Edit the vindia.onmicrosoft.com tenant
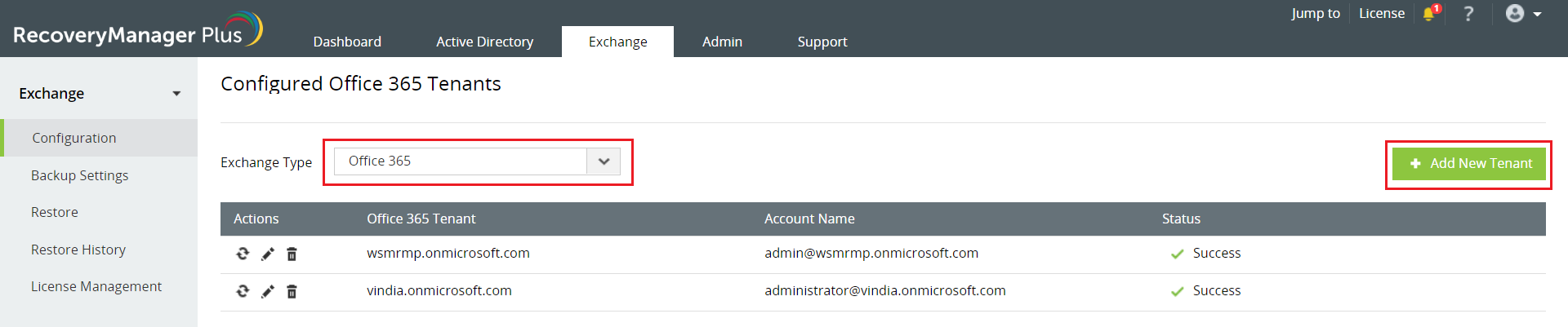Viewport: 1568px width, 327px height. 267,291
